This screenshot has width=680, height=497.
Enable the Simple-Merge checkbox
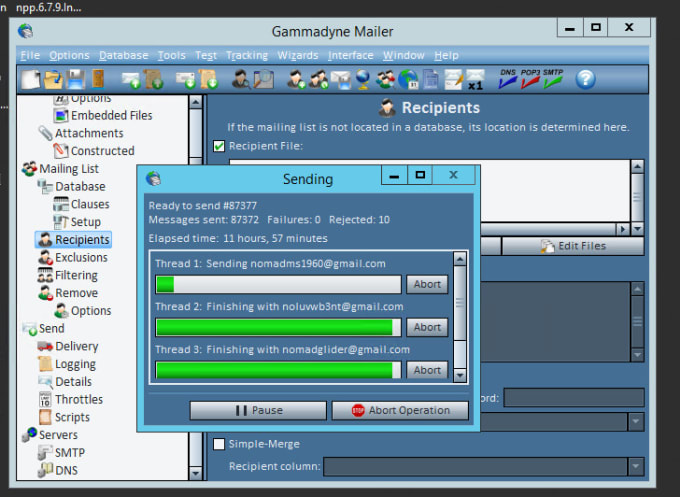pyautogui.click(x=219, y=443)
